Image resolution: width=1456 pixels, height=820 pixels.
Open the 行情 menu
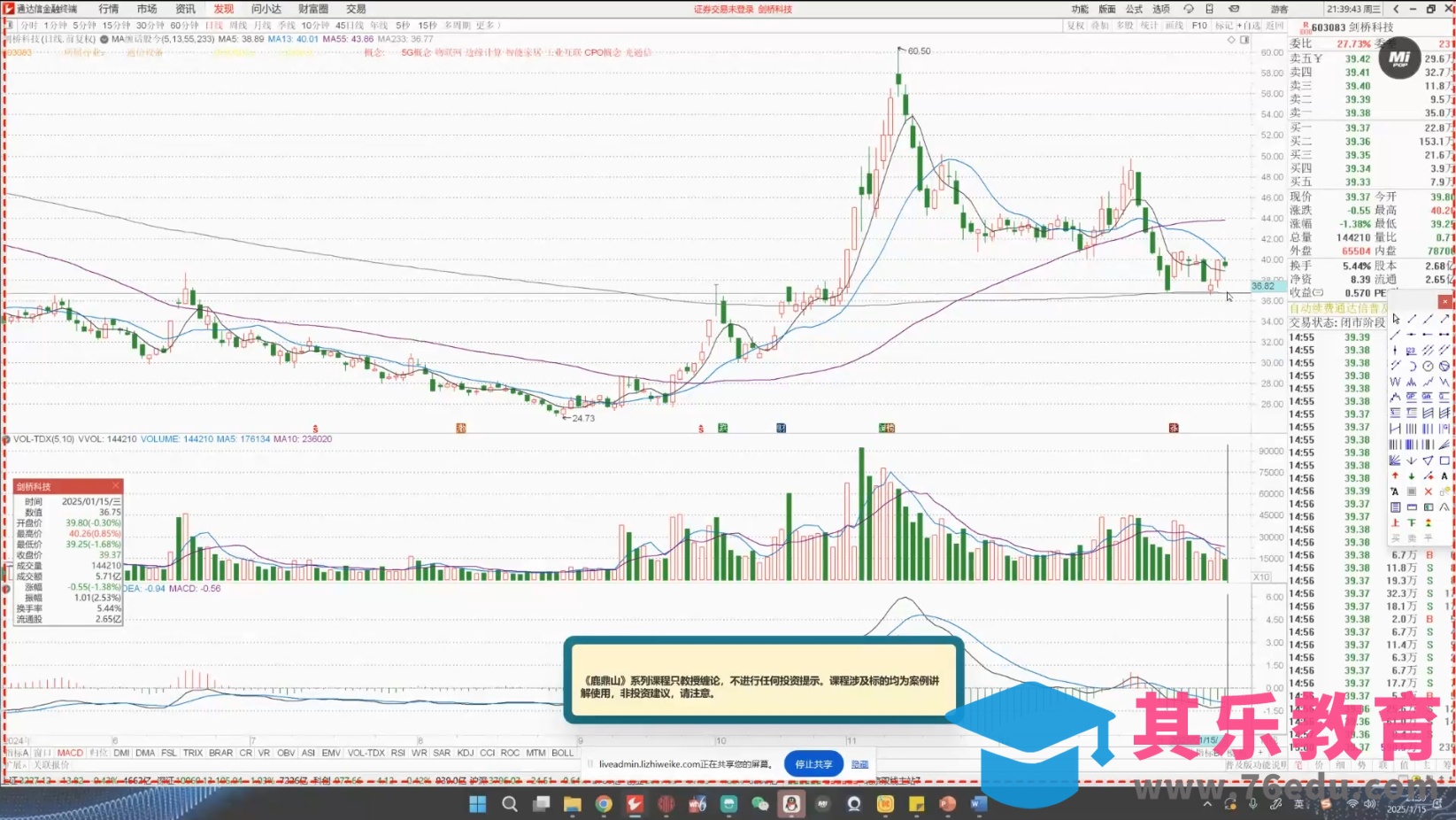pyautogui.click(x=109, y=9)
